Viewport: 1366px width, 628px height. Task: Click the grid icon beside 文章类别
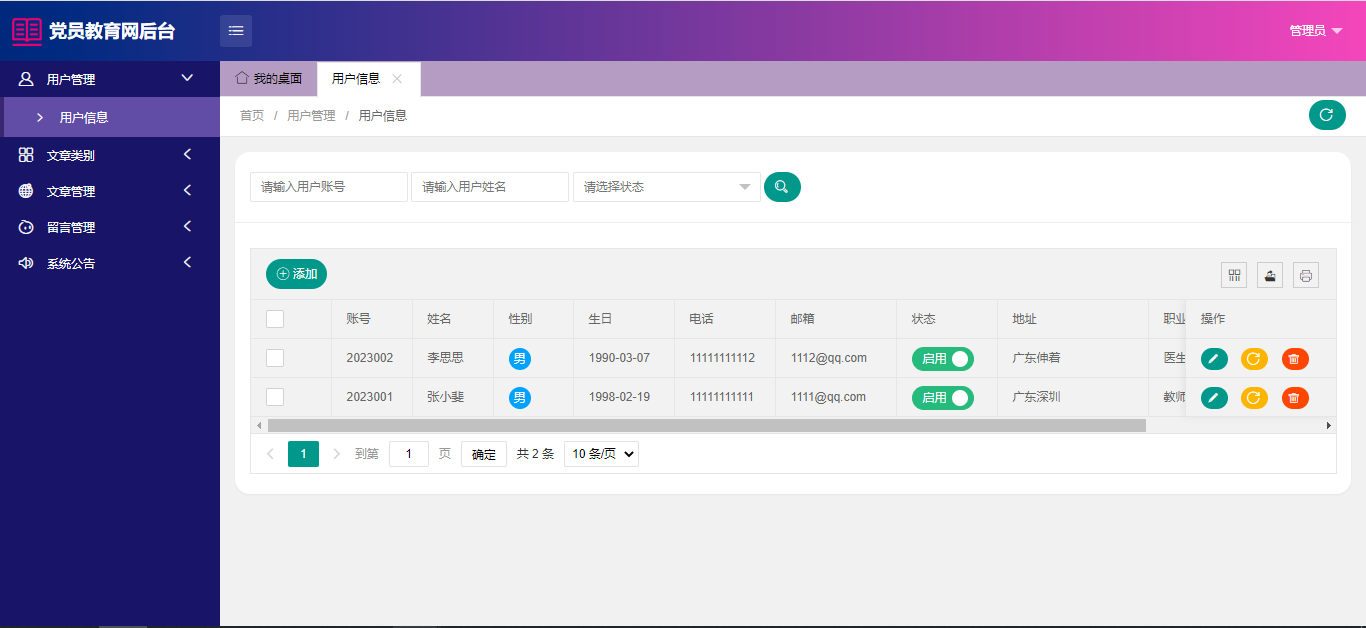pos(26,155)
